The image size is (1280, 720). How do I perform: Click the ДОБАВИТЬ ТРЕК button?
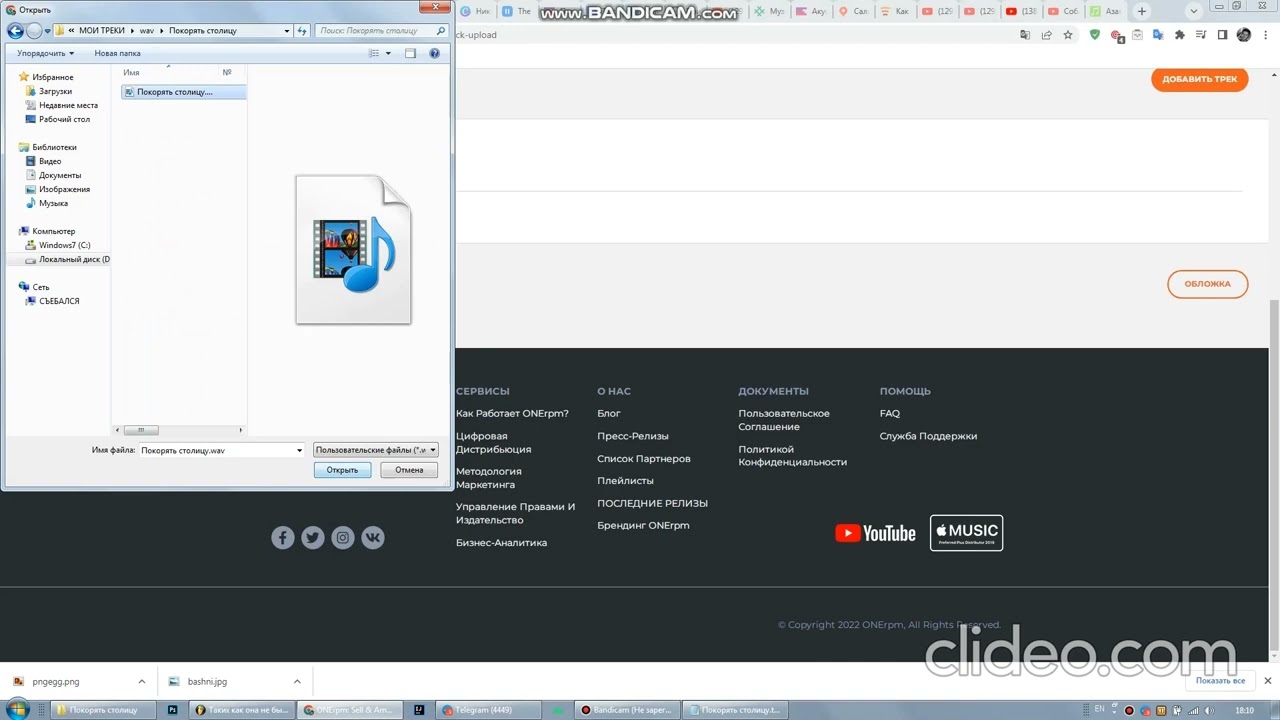click(1200, 79)
